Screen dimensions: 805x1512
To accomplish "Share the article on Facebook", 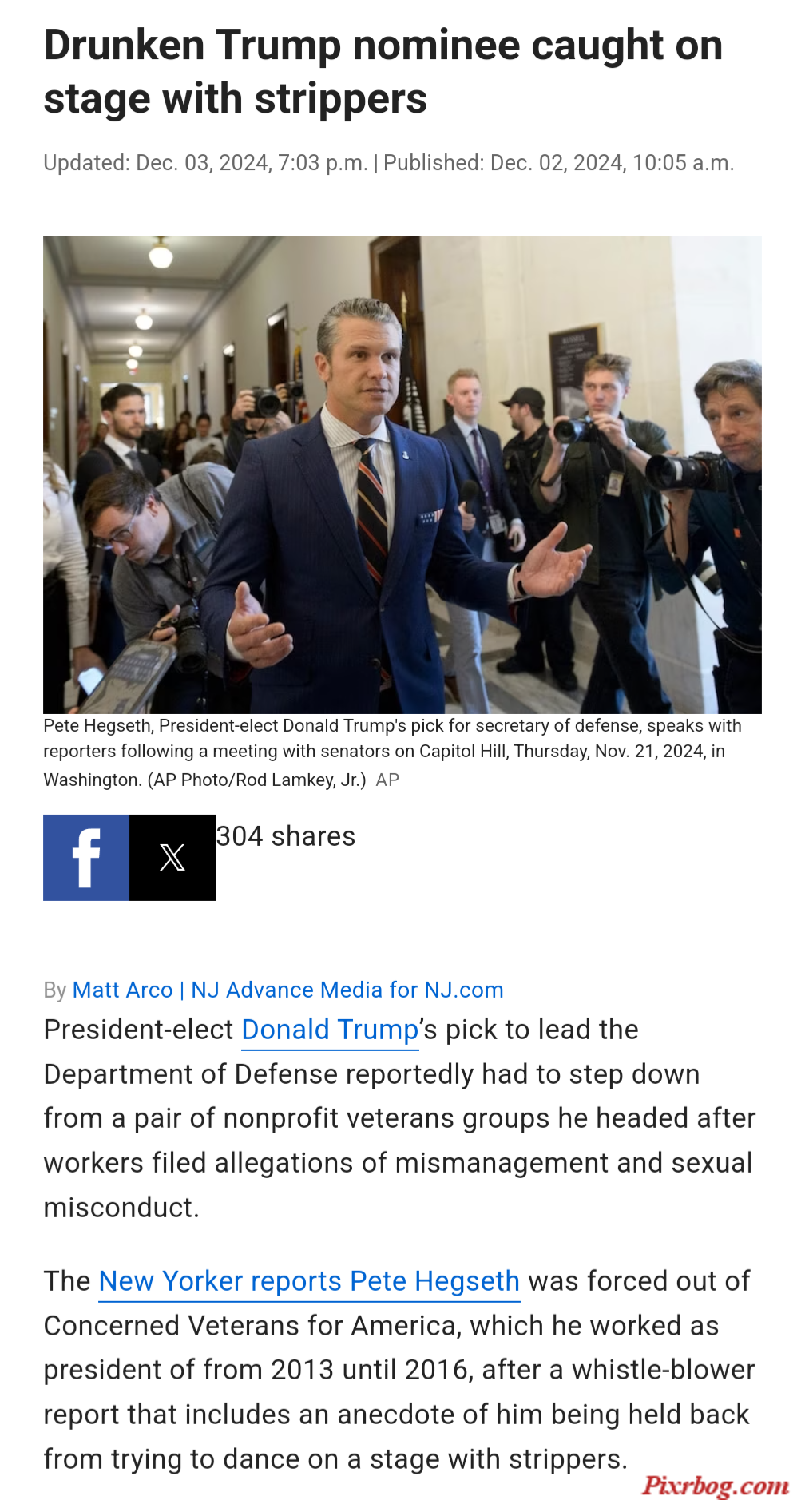I will 86,858.
